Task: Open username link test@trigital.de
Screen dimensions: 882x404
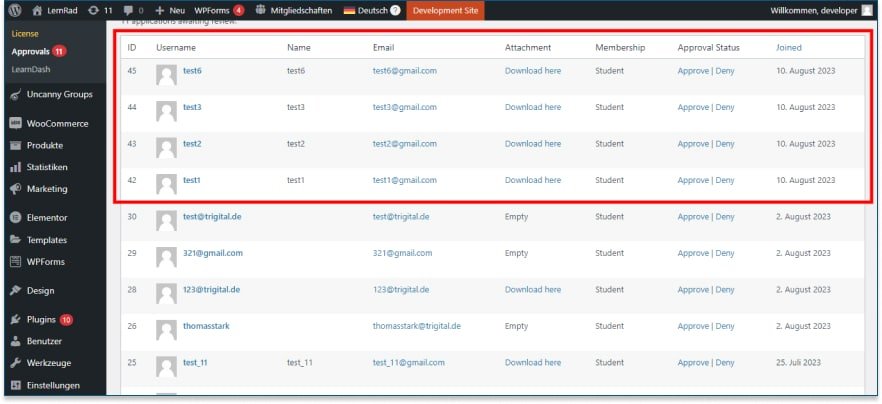Action: point(212,217)
